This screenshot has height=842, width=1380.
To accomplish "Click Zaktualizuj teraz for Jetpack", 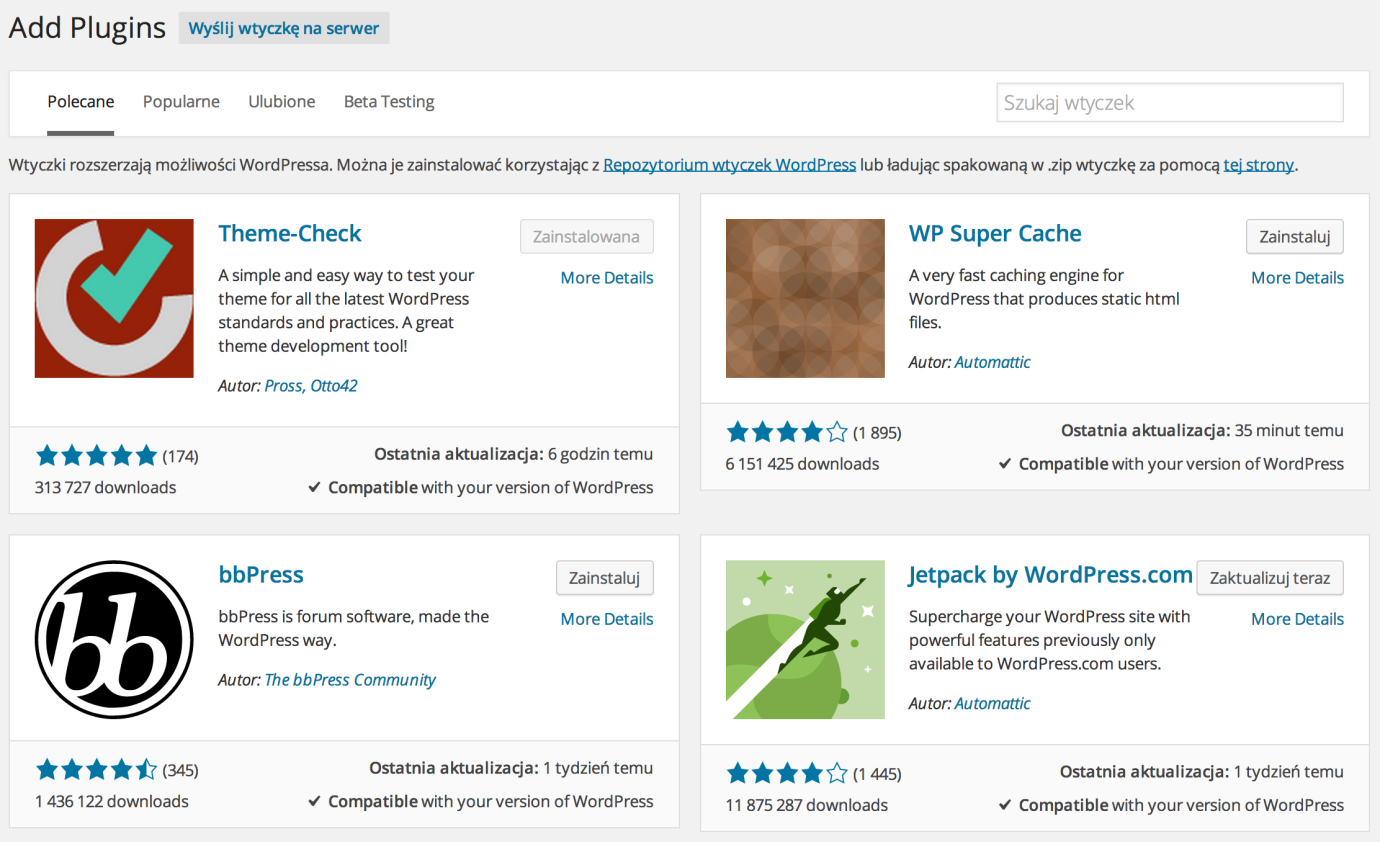I will click(1269, 578).
